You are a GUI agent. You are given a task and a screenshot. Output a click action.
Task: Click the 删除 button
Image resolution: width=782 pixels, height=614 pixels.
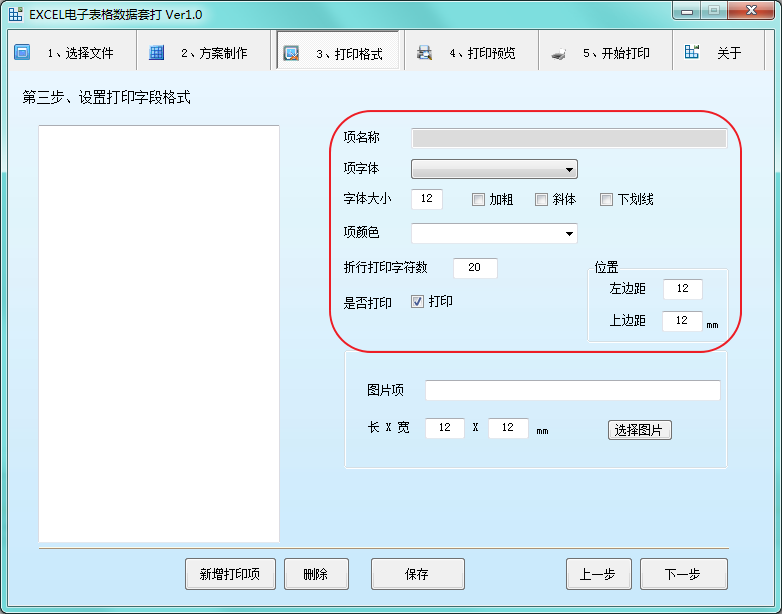316,574
